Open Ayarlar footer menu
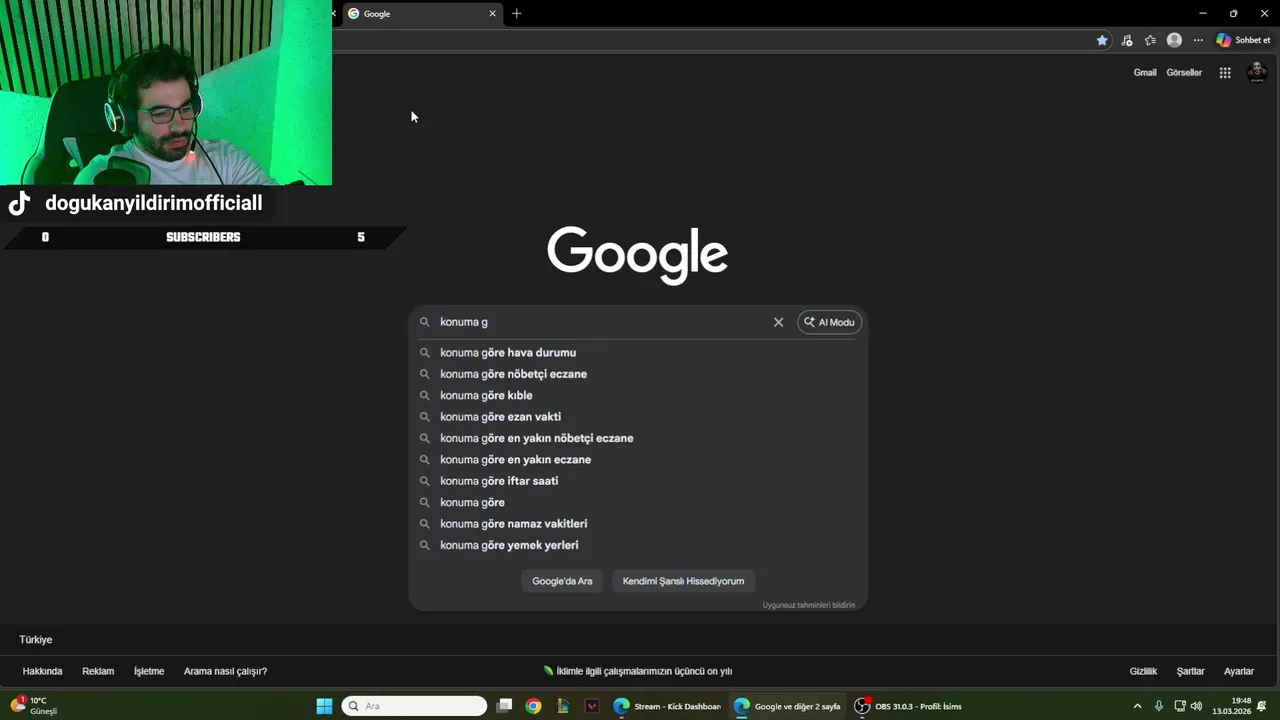This screenshot has height=720, width=1280. pyautogui.click(x=1239, y=671)
